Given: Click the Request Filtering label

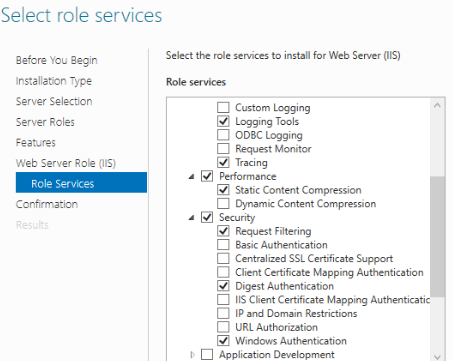Looking at the screenshot, I should coord(273,231).
